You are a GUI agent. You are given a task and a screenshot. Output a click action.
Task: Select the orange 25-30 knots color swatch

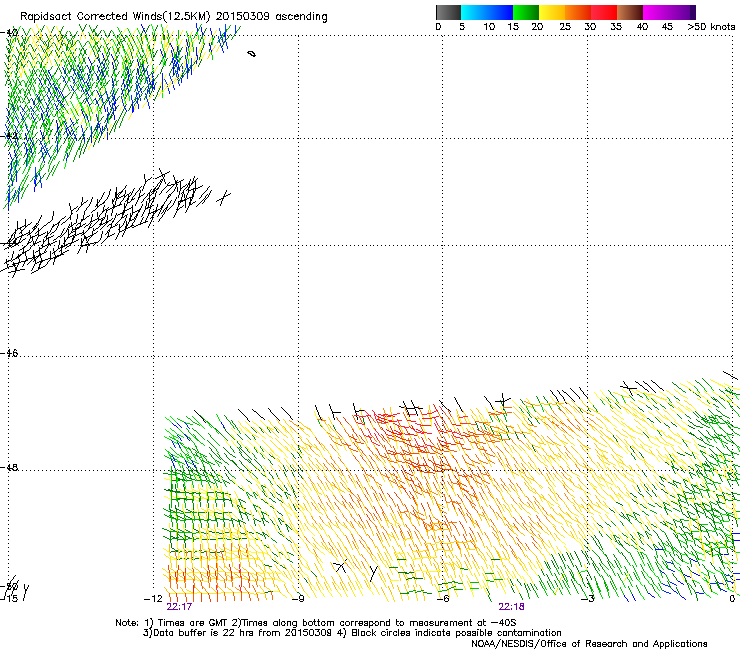coord(578,12)
